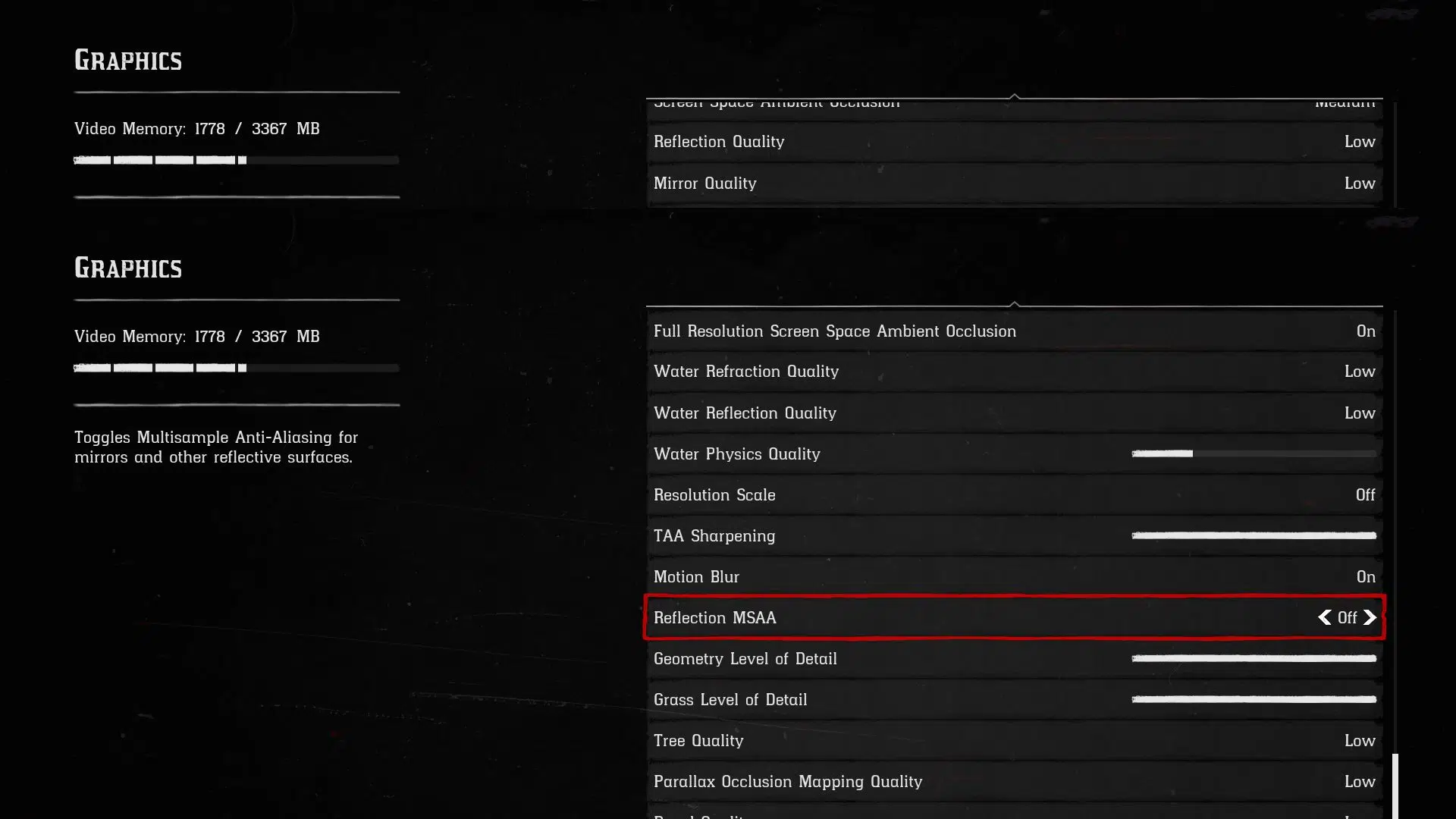Screen dimensions: 1456x819
Task: Click scroll-up caret above lower settings list
Action: tap(1014, 304)
